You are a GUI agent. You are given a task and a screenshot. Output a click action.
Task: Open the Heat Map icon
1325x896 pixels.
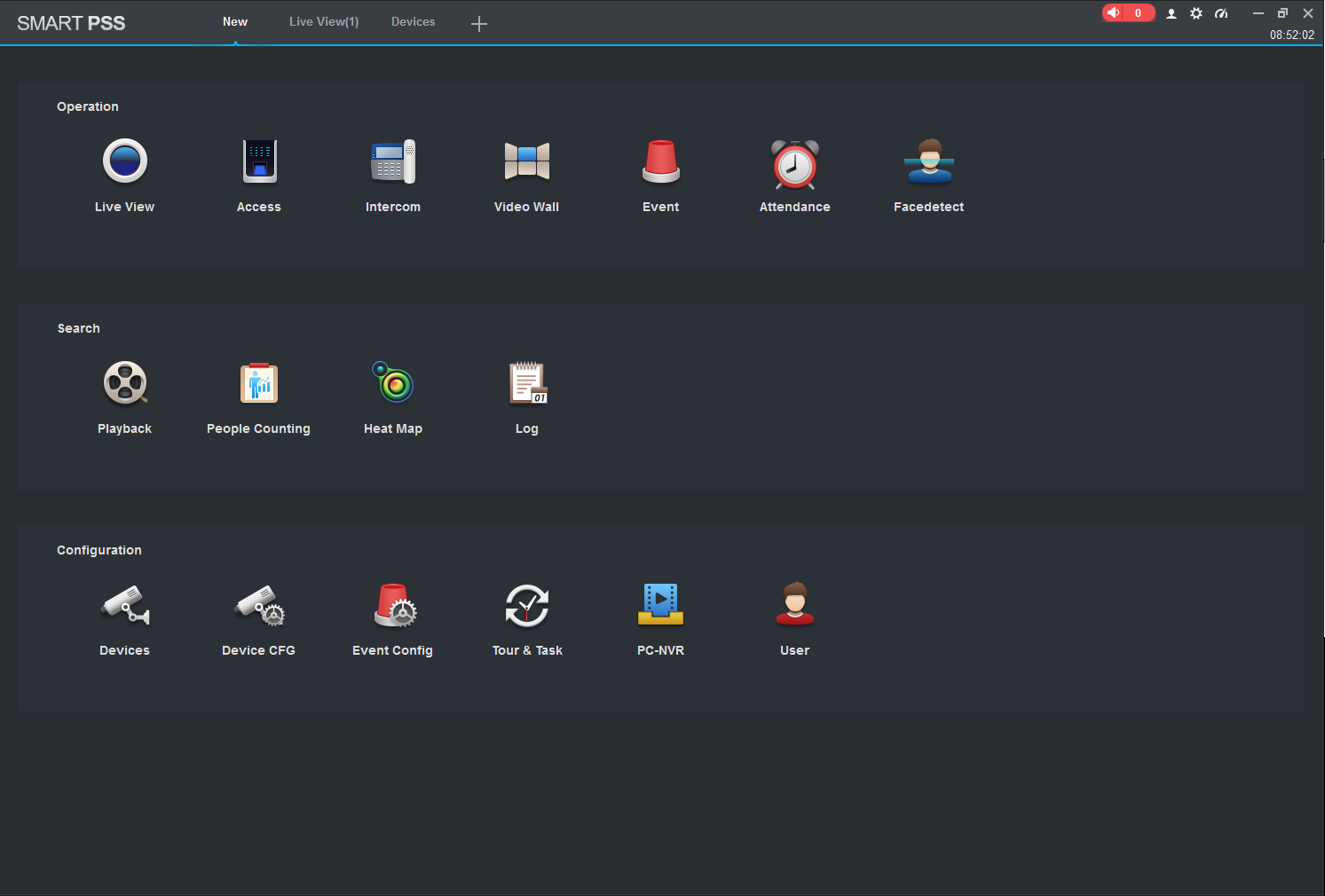coord(393,382)
